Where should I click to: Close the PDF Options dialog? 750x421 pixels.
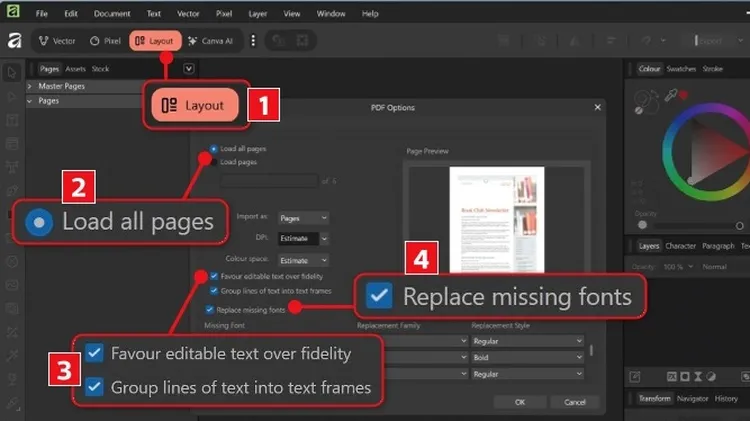(597, 107)
